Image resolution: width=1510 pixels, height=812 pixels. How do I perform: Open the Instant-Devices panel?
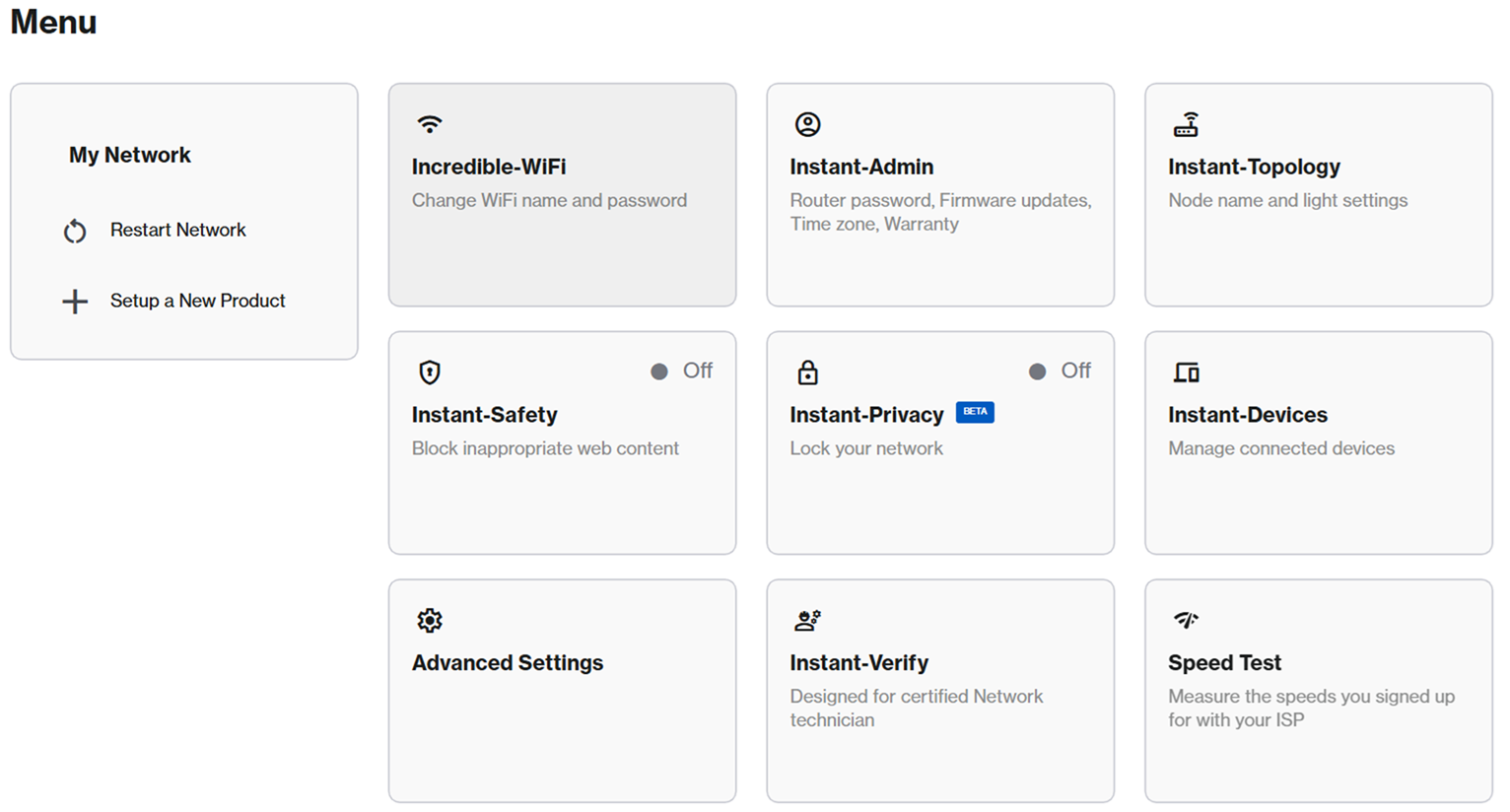(x=1318, y=442)
